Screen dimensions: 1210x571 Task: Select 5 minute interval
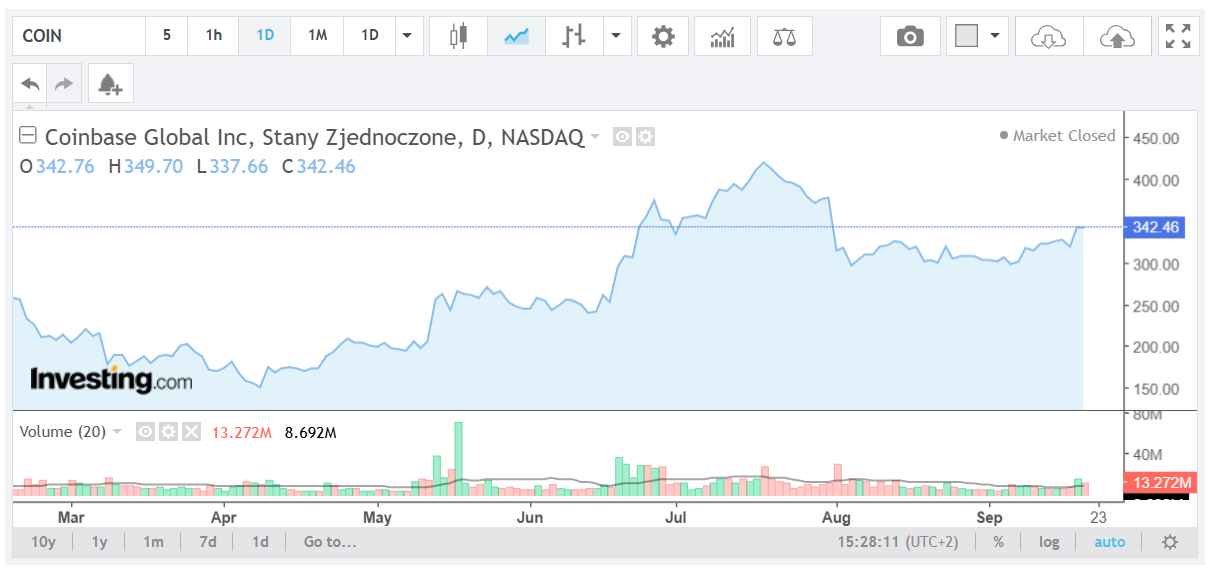point(167,36)
